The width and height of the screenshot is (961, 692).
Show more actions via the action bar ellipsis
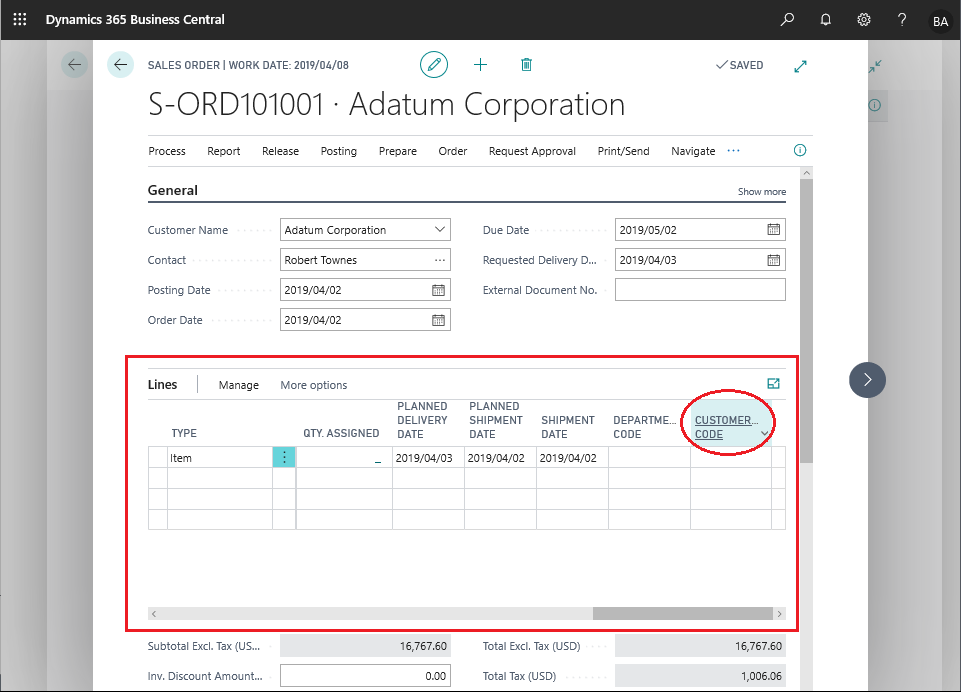click(734, 151)
